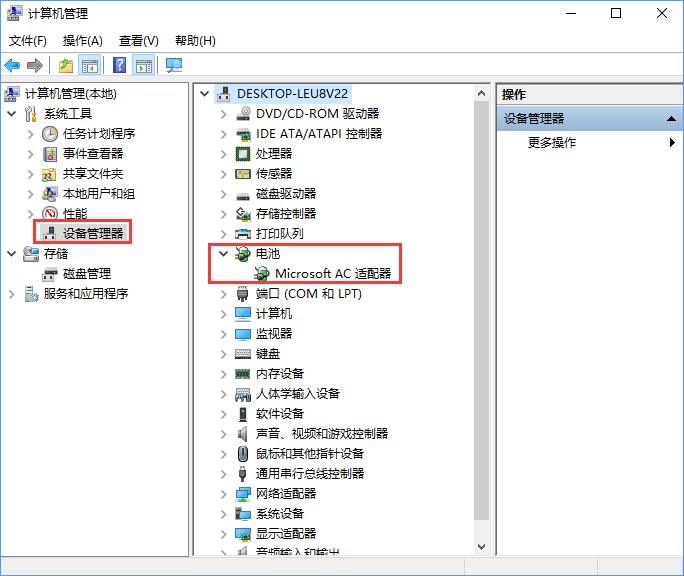The width and height of the screenshot is (684, 576).
Task: Click the device list vertical scrollbar thumb
Action: (481, 310)
